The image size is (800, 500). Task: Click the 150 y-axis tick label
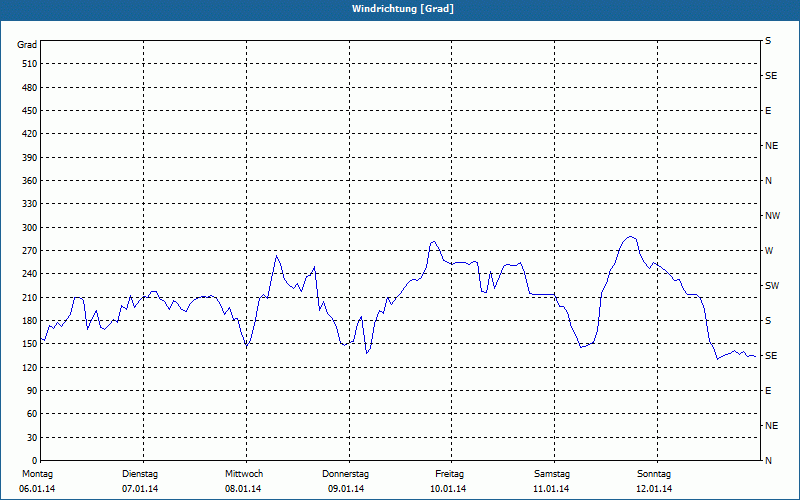[x=29, y=344]
